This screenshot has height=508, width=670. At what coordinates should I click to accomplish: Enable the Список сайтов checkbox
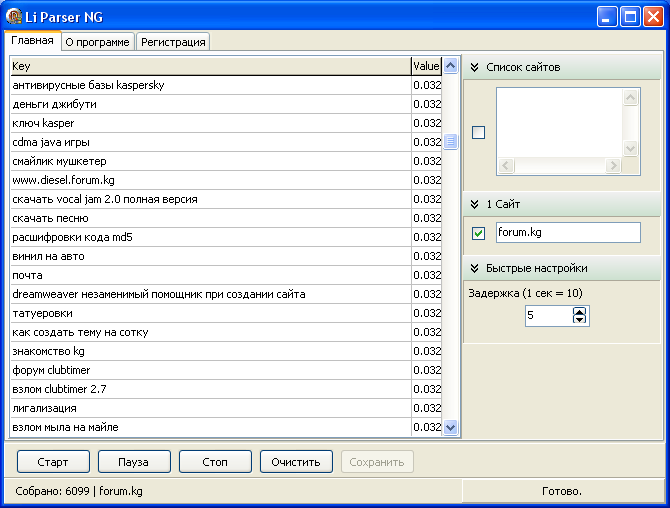pos(478,133)
